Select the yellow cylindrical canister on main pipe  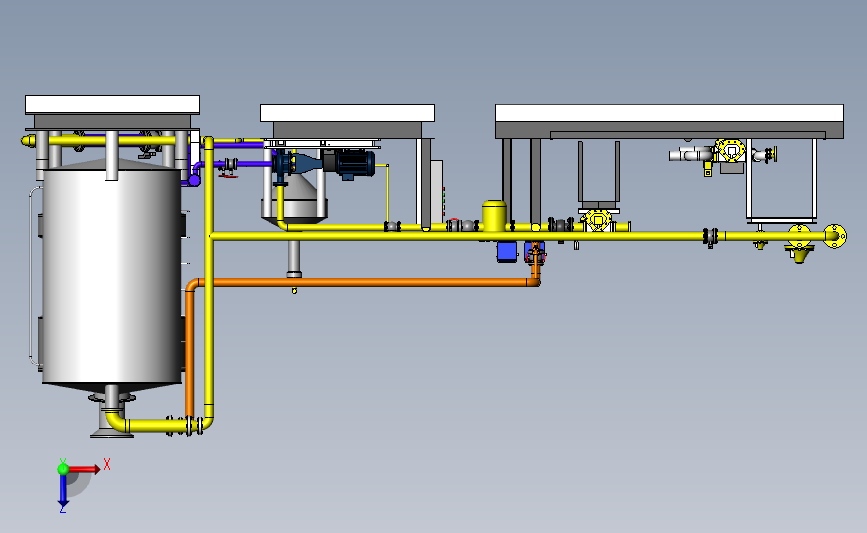click(494, 216)
